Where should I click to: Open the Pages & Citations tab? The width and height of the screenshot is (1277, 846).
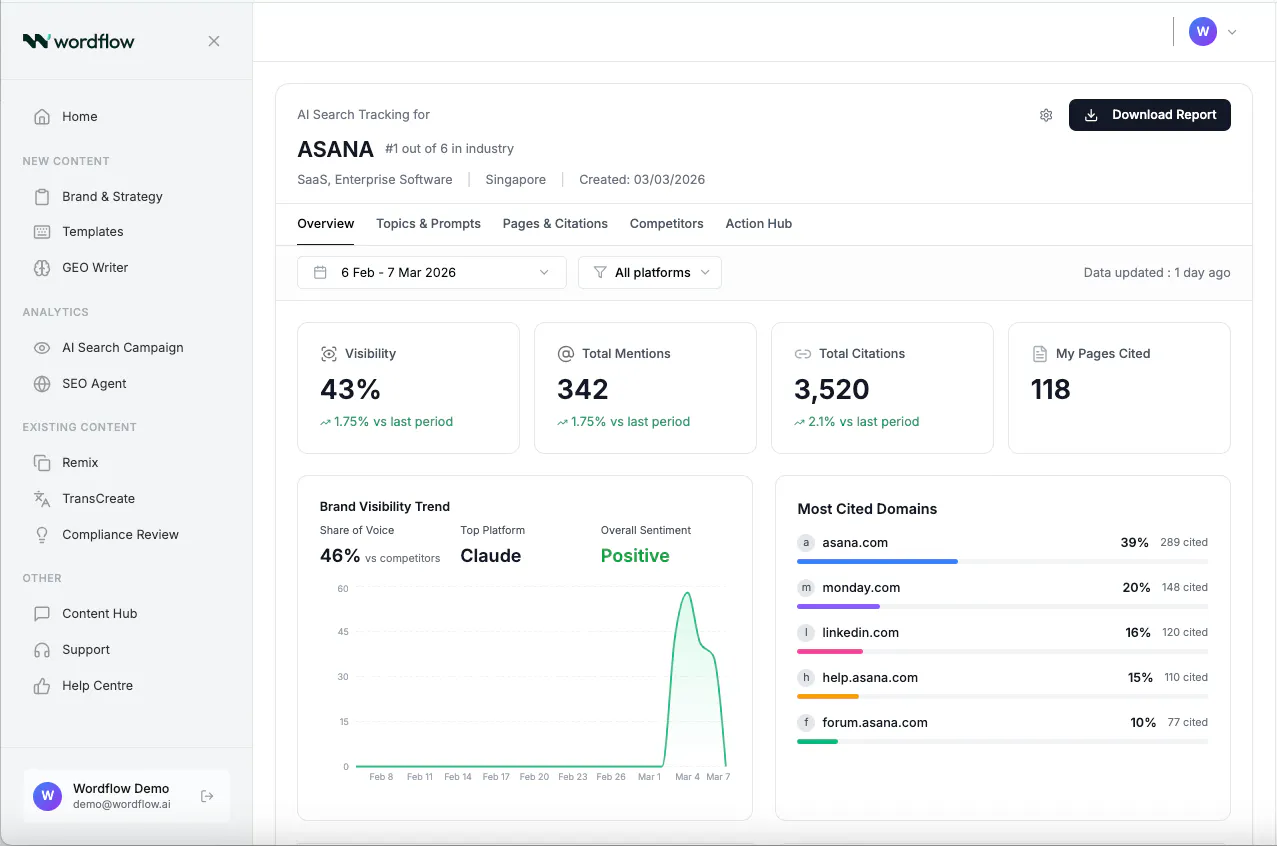[555, 223]
